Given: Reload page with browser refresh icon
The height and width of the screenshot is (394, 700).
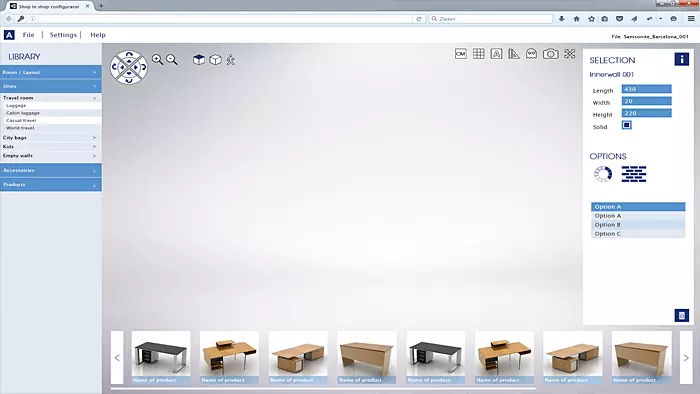Looking at the screenshot, I should (419, 19).
